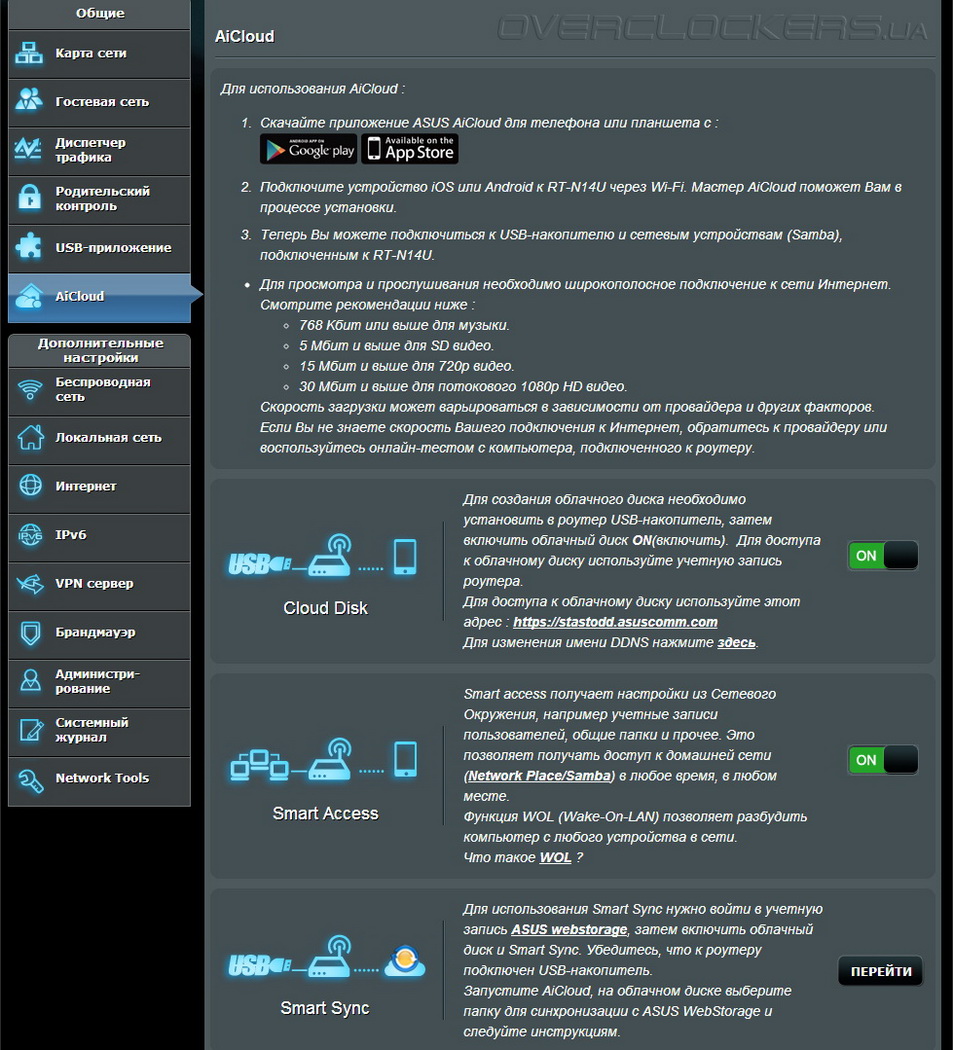Click the WOL help link
Image resolution: width=953 pixels, height=1050 pixels.
(x=555, y=858)
